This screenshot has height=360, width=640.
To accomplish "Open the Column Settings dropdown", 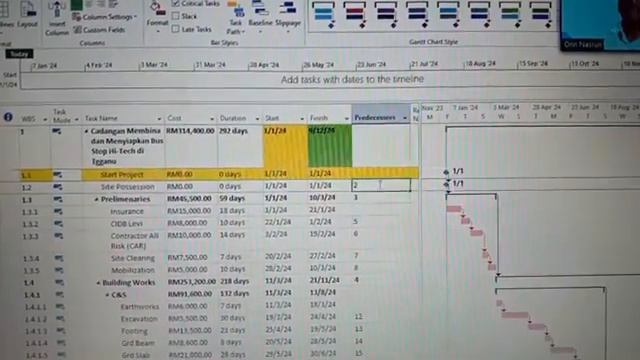I will [104, 17].
